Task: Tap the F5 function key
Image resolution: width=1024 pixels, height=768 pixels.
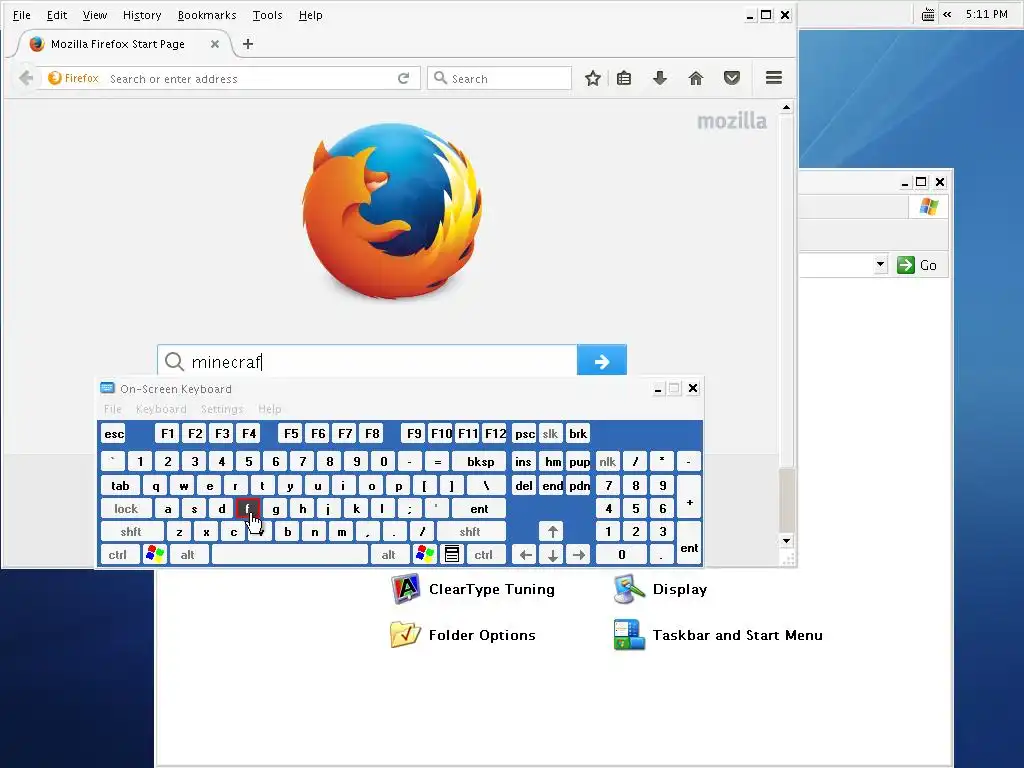Action: pyautogui.click(x=291, y=434)
